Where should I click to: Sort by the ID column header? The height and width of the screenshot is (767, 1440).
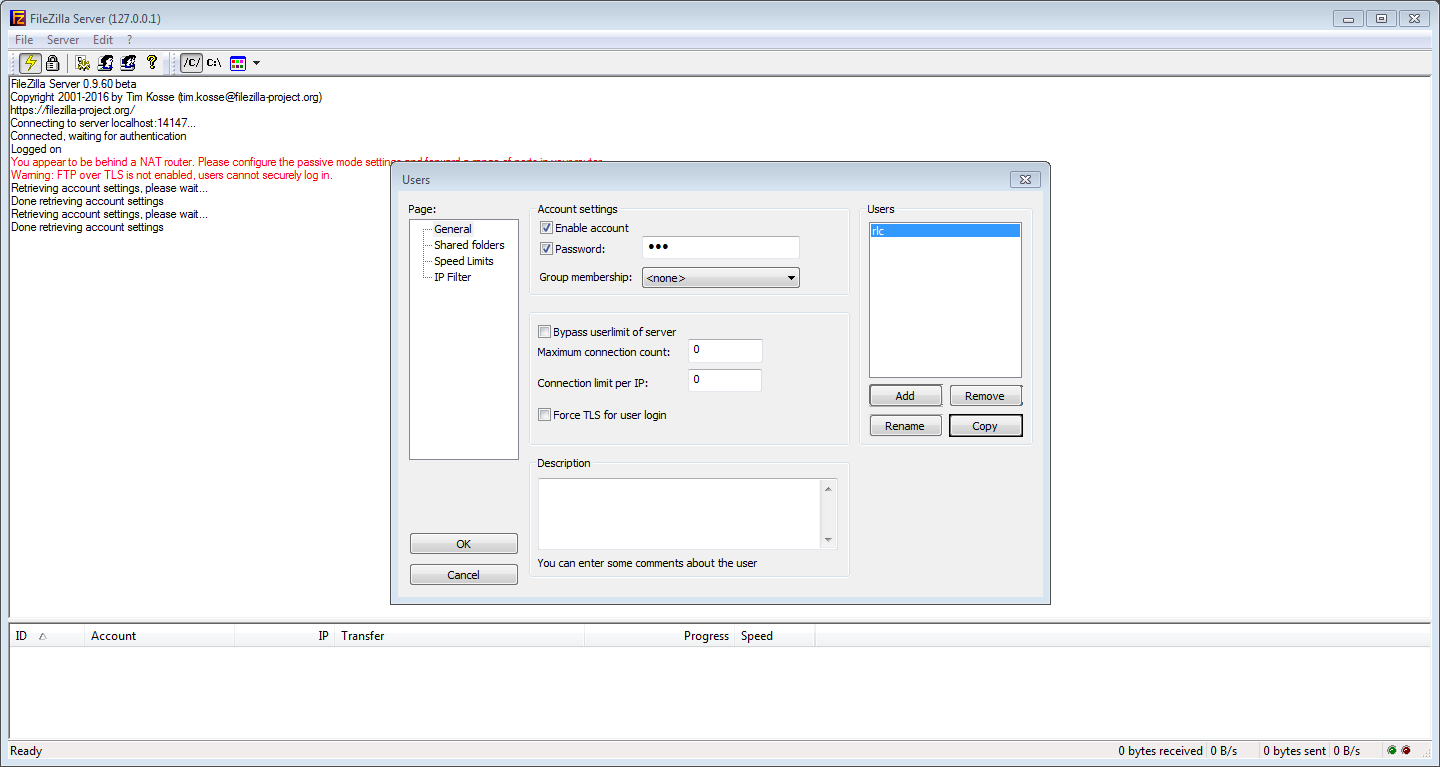[47, 636]
